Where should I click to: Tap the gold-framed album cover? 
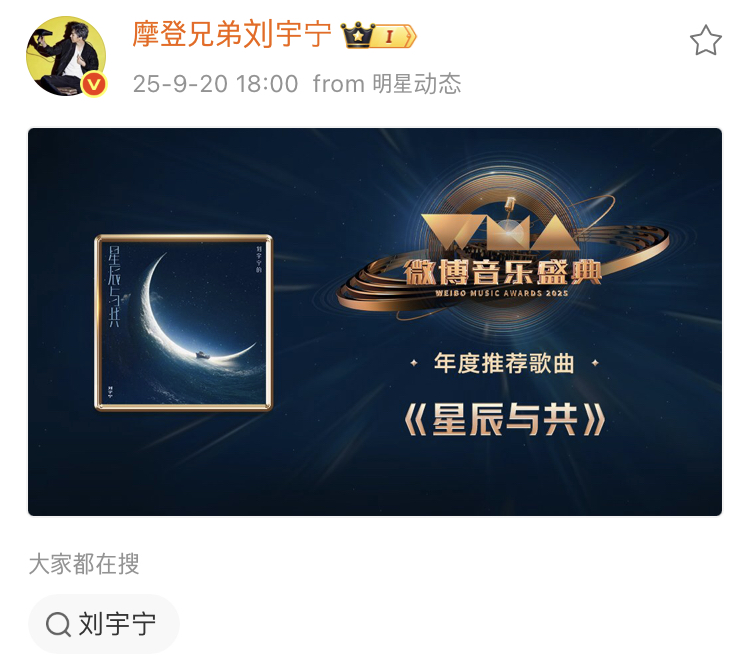(x=184, y=323)
